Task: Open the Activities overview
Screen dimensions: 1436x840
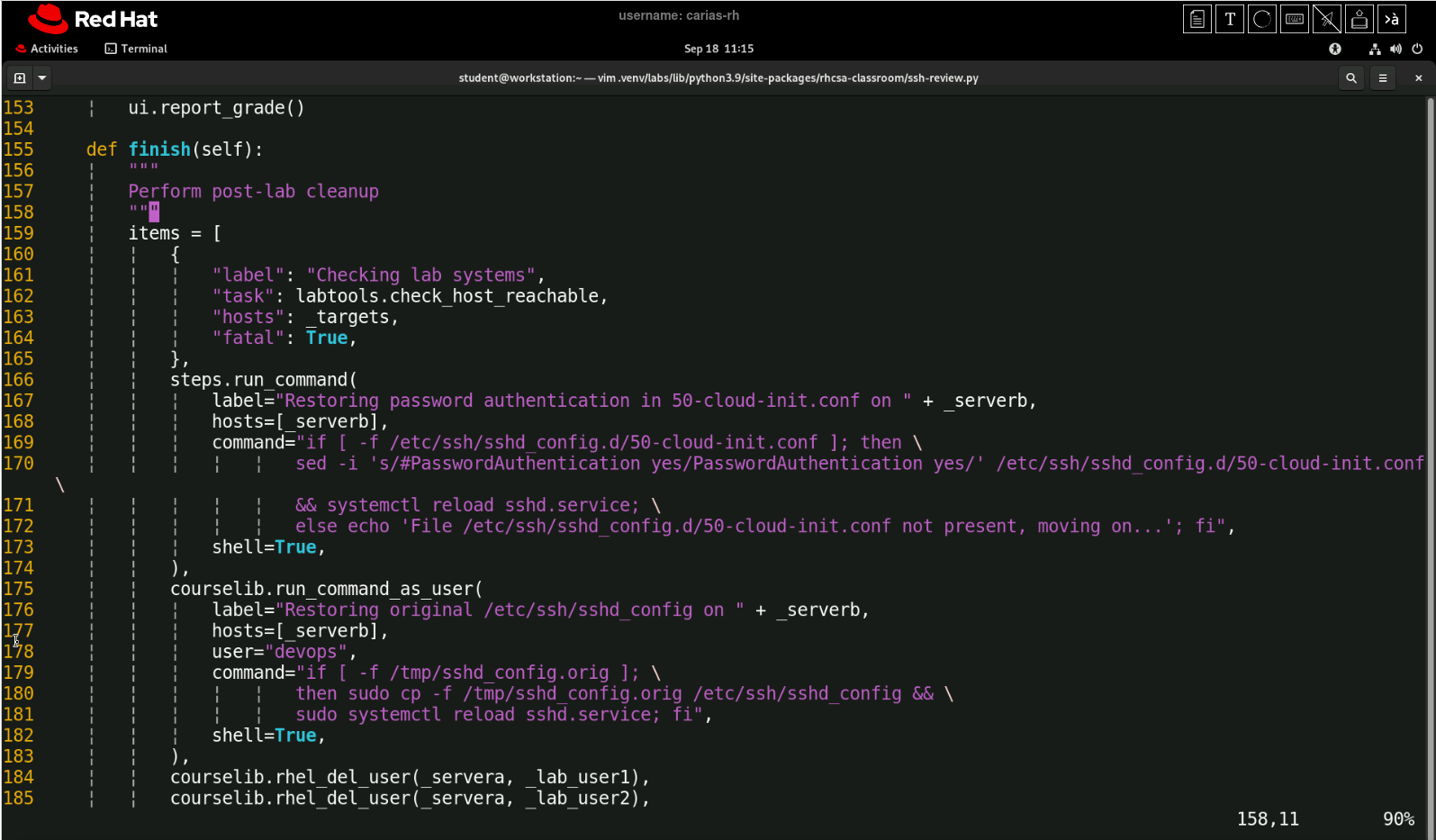Action: point(47,49)
